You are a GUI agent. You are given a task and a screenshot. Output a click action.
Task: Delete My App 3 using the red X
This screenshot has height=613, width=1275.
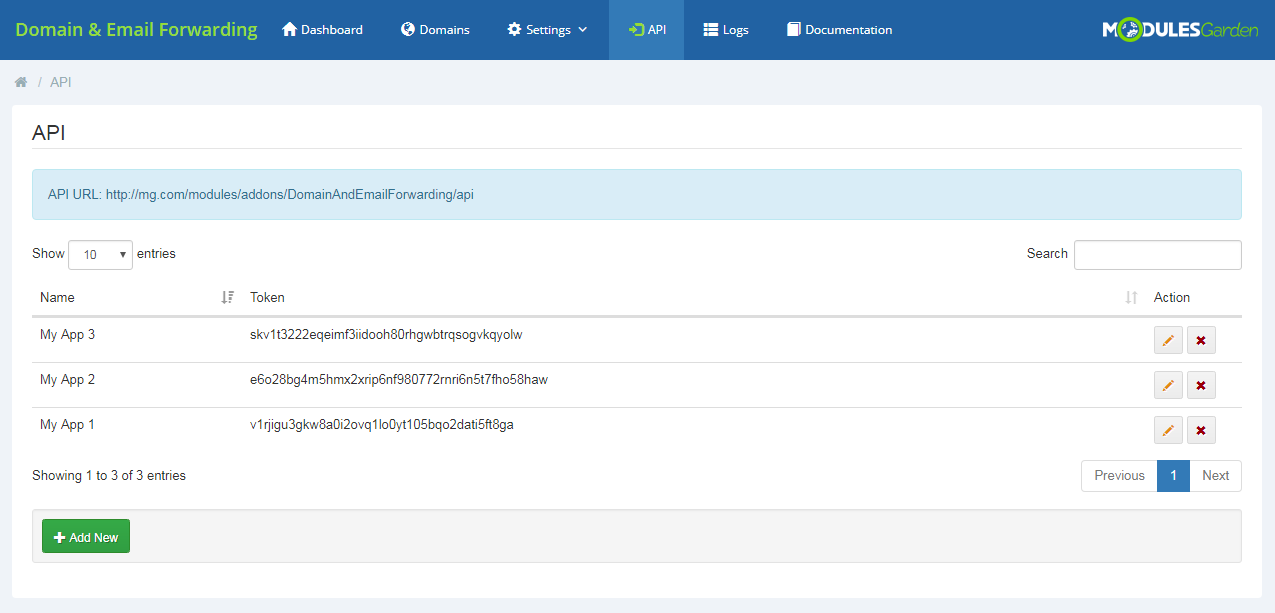(x=1201, y=339)
